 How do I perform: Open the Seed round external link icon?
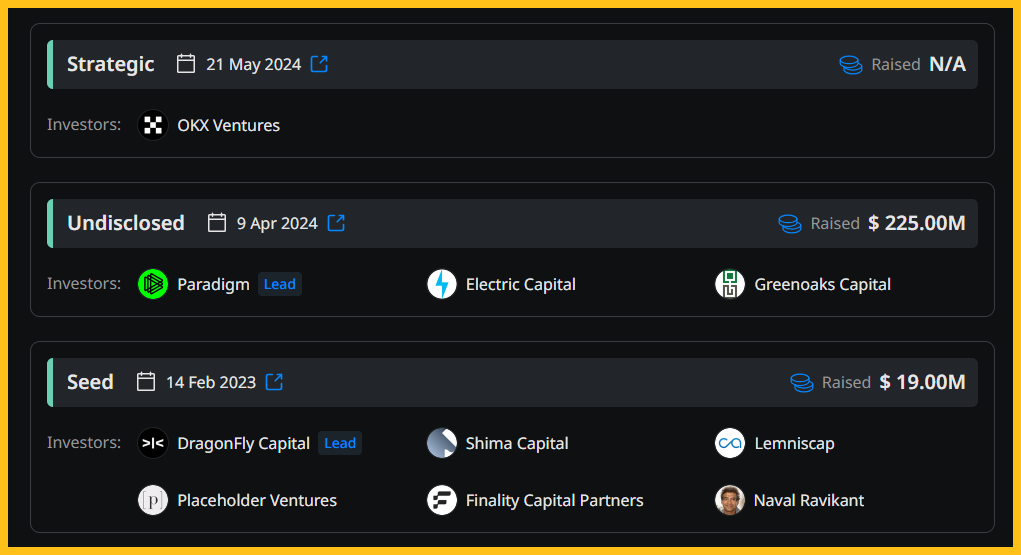pyautogui.click(x=274, y=382)
